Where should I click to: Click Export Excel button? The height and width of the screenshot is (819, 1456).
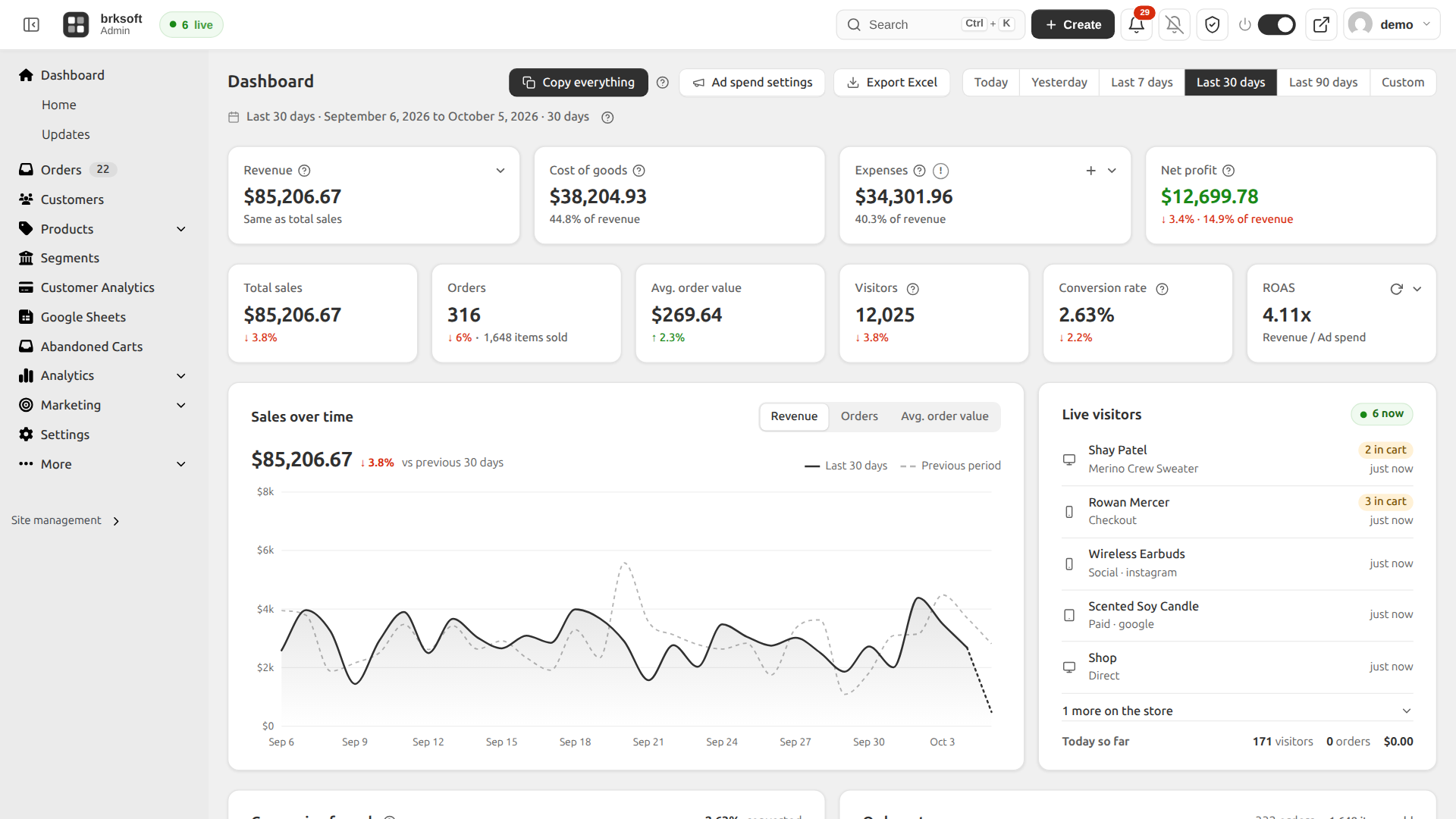click(892, 83)
